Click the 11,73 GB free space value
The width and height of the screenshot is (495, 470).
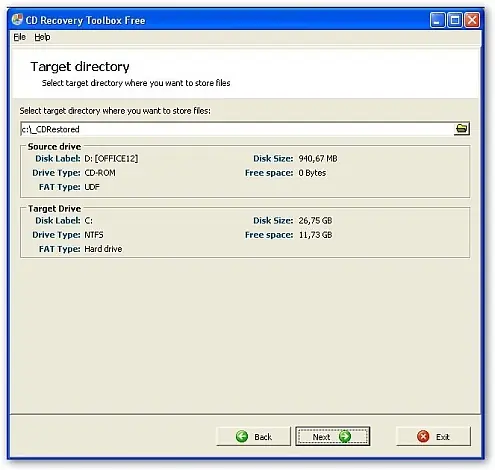coord(315,235)
